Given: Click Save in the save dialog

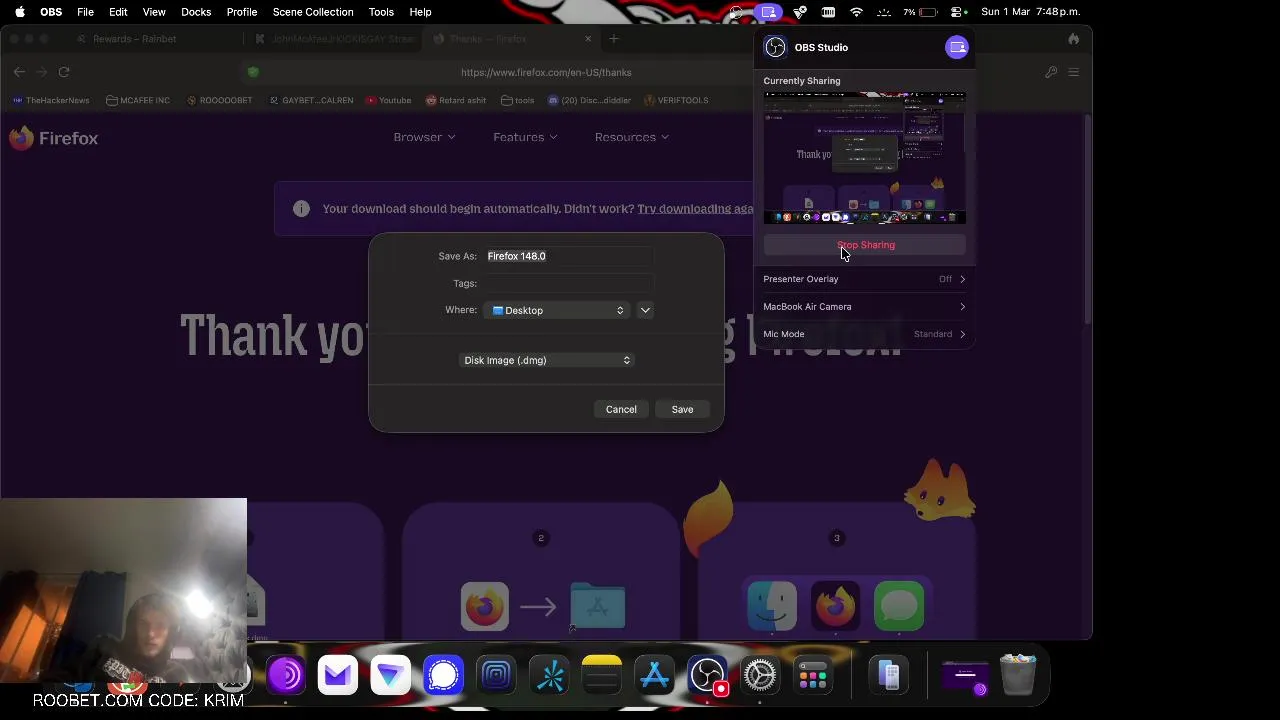Looking at the screenshot, I should point(682,409).
